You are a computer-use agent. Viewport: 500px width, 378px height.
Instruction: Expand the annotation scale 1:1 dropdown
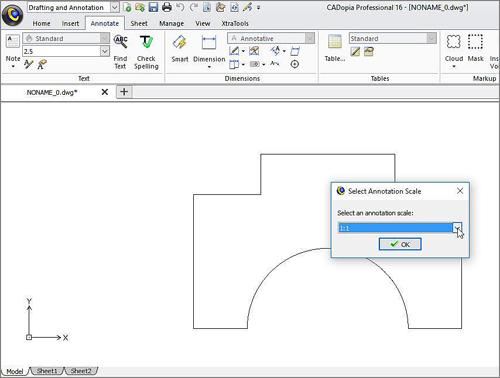pos(457,228)
